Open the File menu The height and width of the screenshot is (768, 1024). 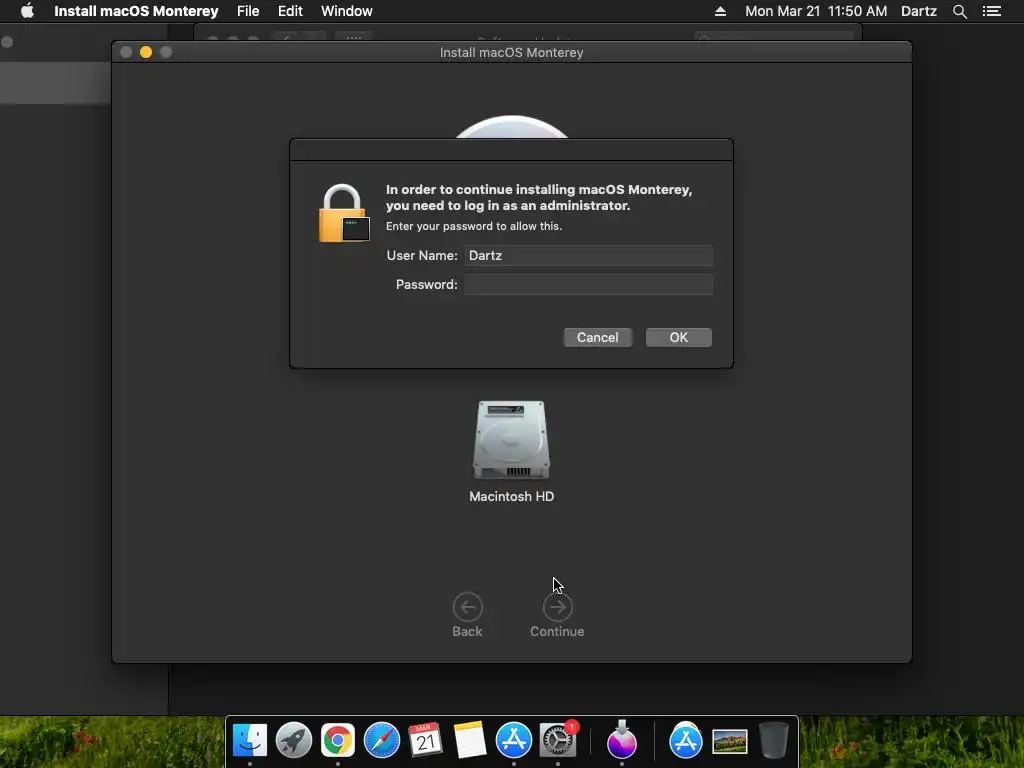(248, 11)
